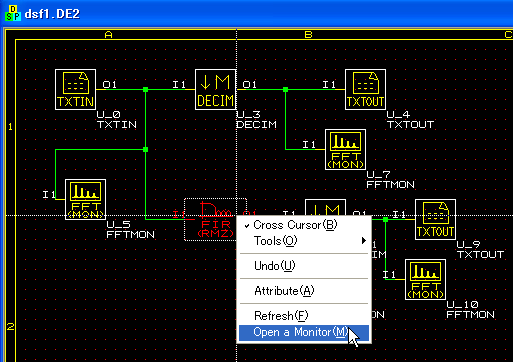Choose Undo(U) from the context menu
The width and height of the screenshot is (513, 362).
(304, 266)
